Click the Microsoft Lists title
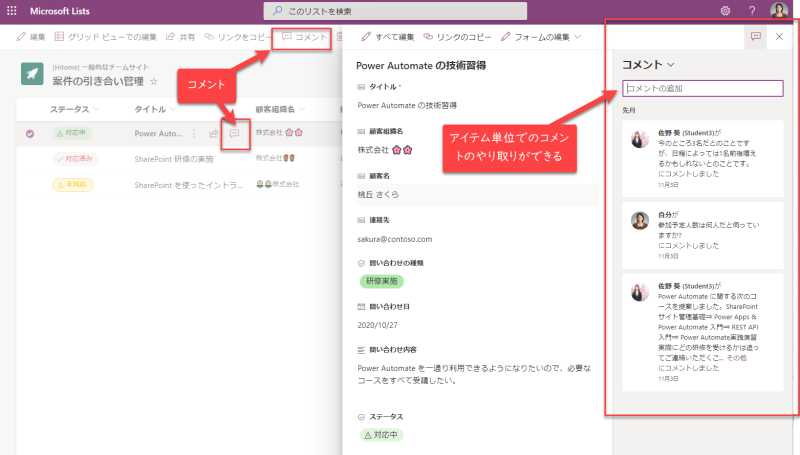This screenshot has width=800, height=455. [x=60, y=11]
